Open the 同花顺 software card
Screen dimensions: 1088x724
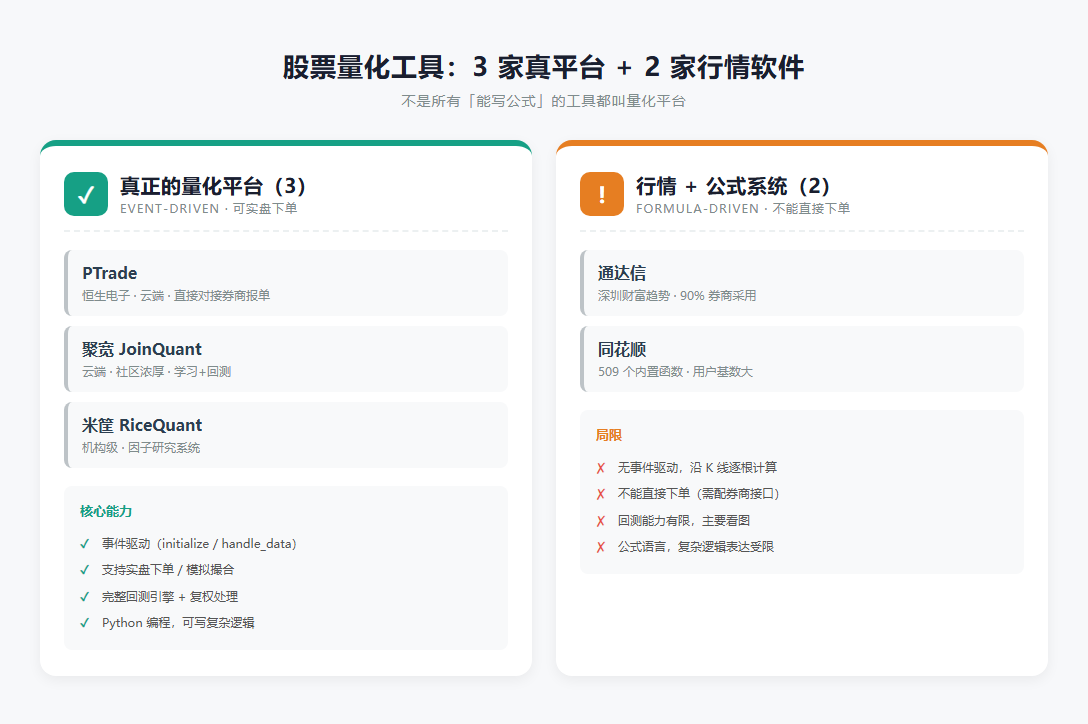pyautogui.click(x=802, y=359)
